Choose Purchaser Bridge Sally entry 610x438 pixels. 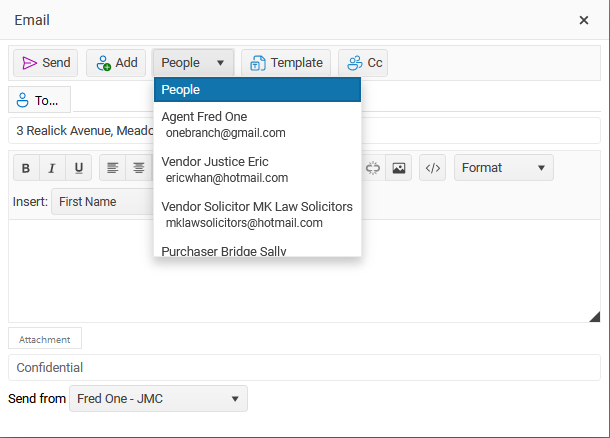point(257,250)
